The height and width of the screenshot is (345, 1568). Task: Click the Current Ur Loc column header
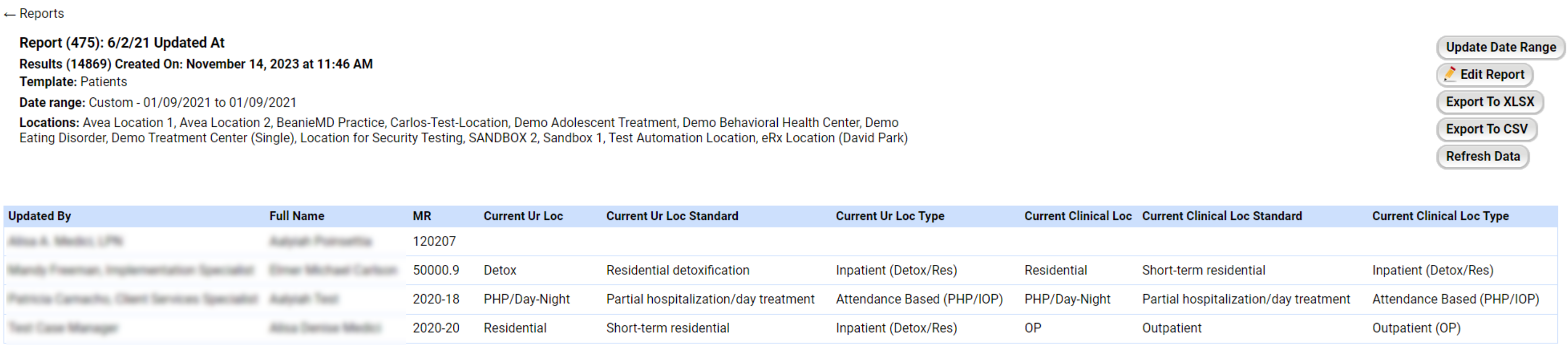[x=523, y=216]
